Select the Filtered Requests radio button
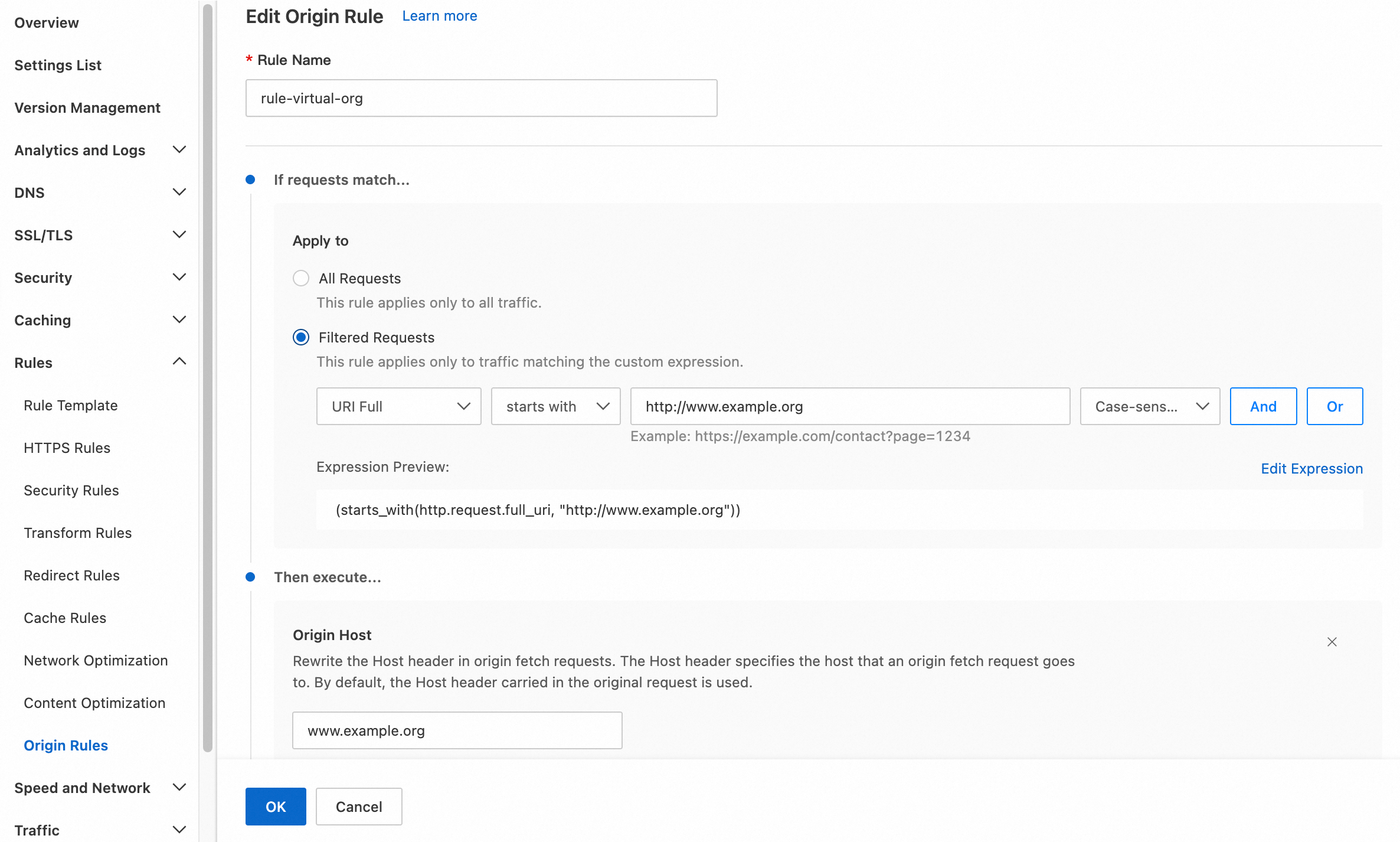The width and height of the screenshot is (1400, 842). [301, 337]
